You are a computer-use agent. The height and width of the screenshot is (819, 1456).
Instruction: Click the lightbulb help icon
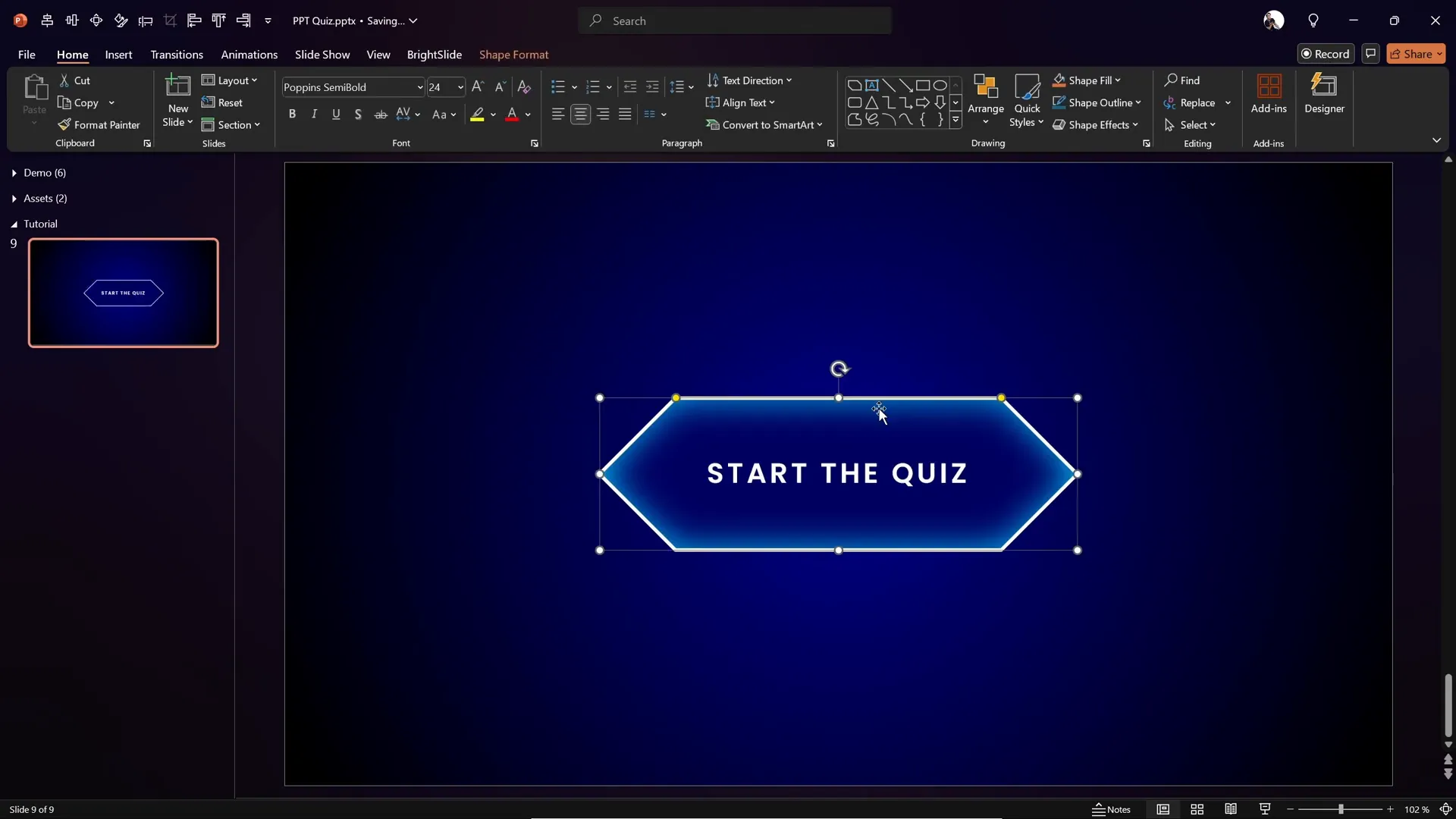click(1313, 20)
